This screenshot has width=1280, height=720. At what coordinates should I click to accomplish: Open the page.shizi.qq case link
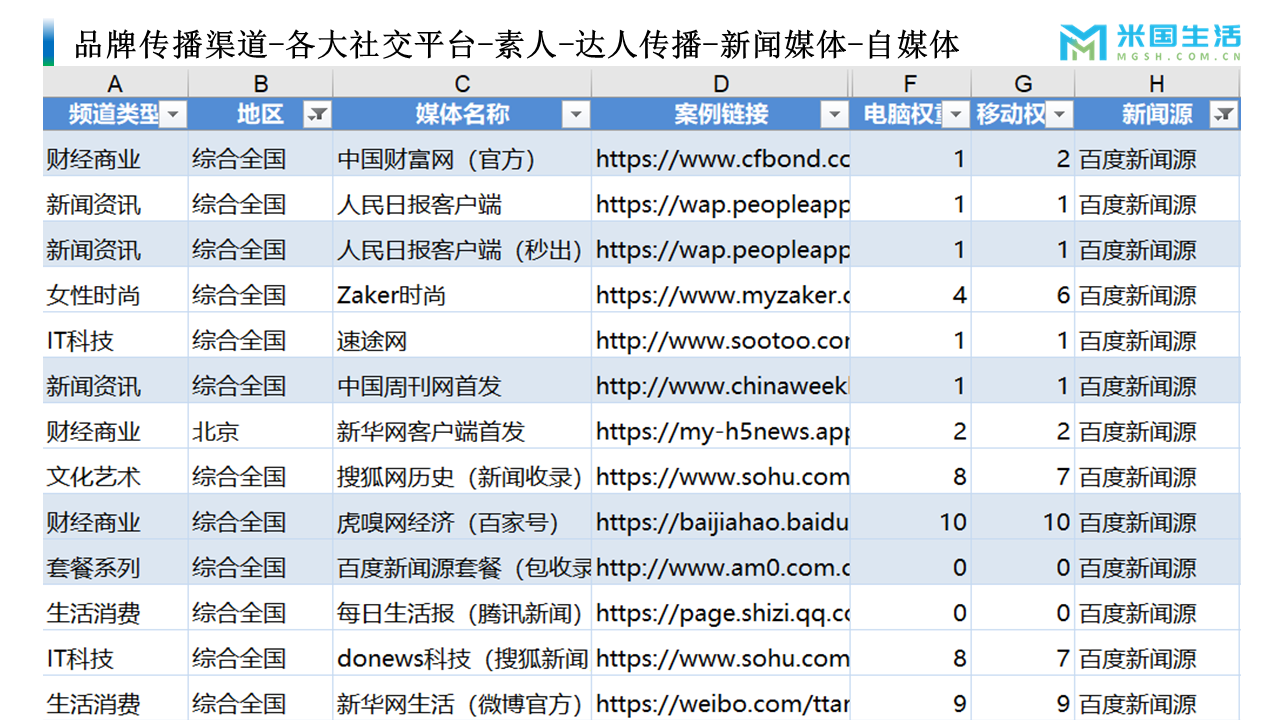[x=722, y=613]
